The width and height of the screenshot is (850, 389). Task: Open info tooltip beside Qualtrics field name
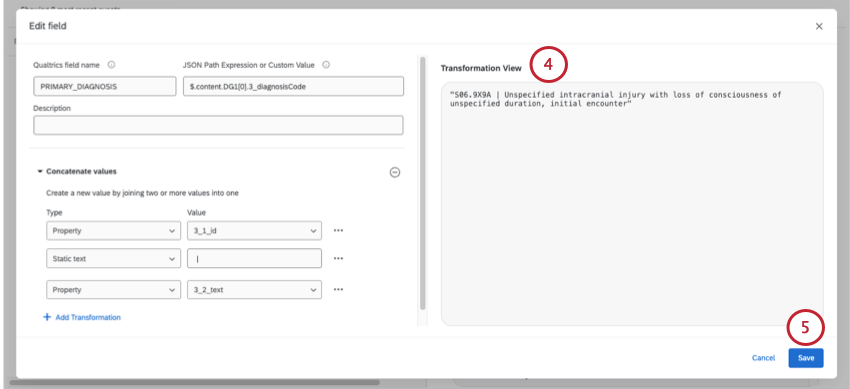point(111,65)
